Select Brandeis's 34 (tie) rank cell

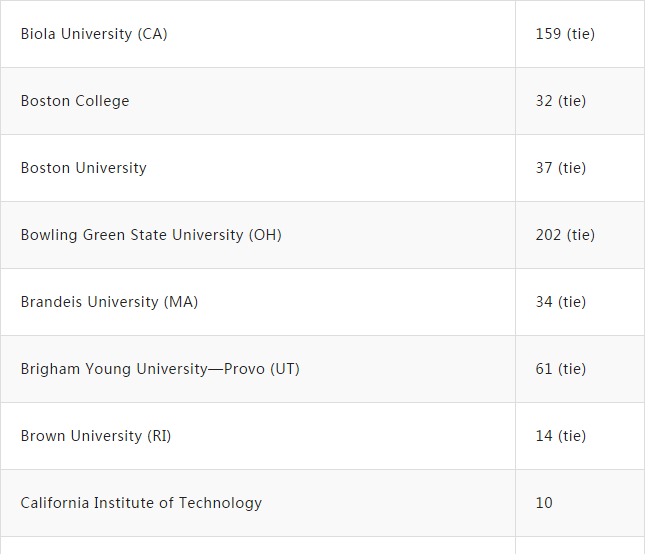[561, 302]
